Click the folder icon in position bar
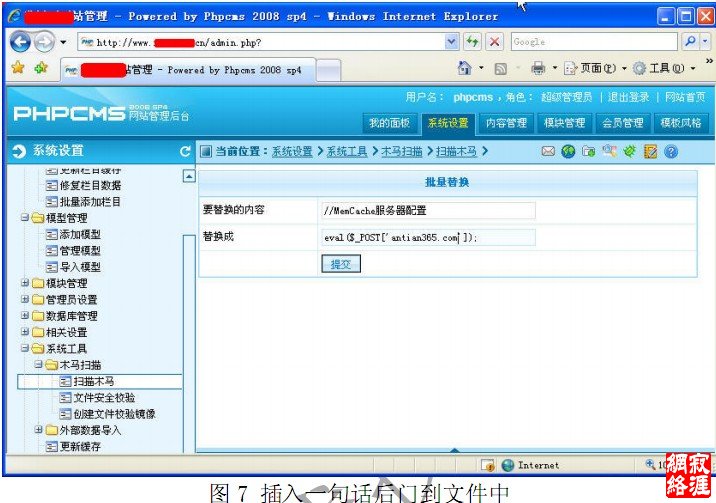 (x=589, y=152)
